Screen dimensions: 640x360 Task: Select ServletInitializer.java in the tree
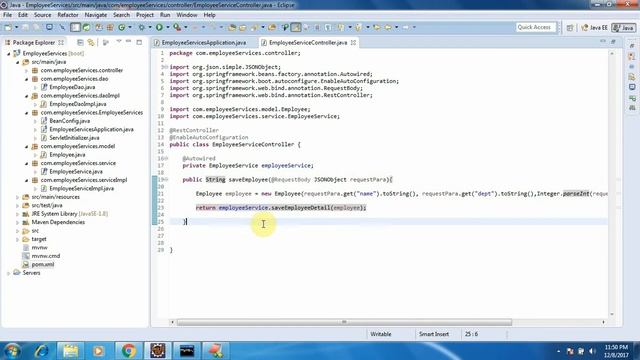[74, 138]
